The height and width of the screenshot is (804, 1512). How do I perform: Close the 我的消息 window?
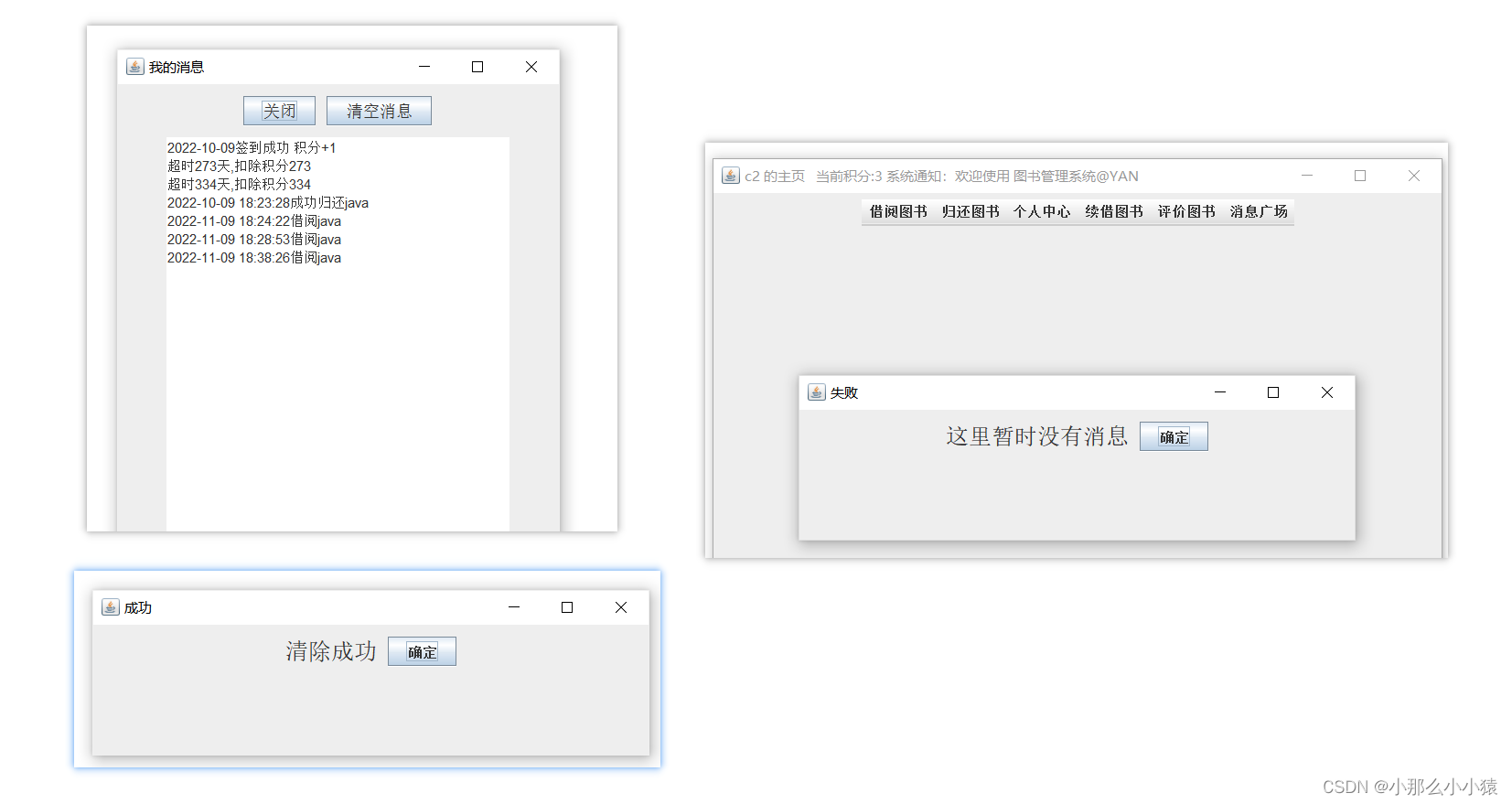pos(531,67)
